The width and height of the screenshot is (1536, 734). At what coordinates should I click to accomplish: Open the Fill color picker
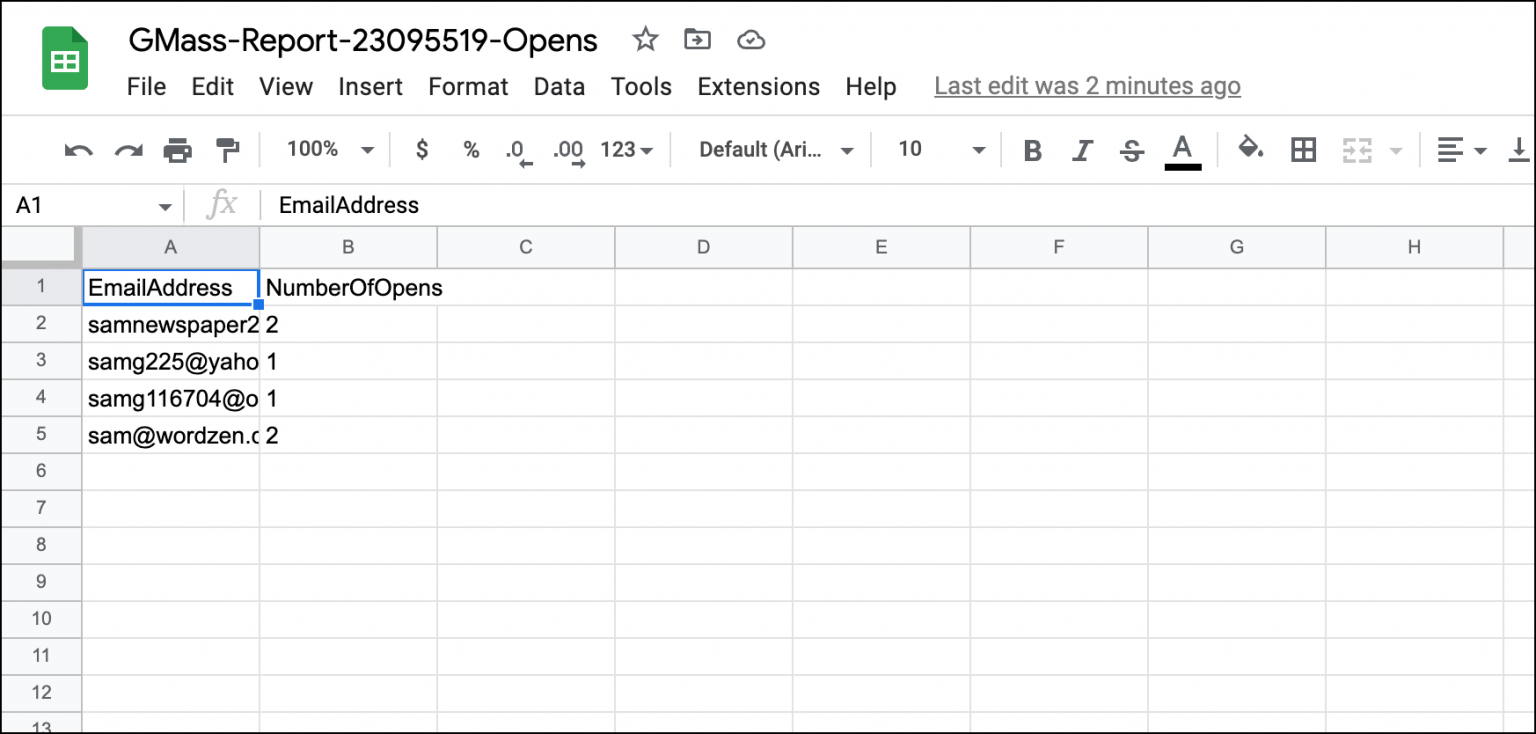1251,149
